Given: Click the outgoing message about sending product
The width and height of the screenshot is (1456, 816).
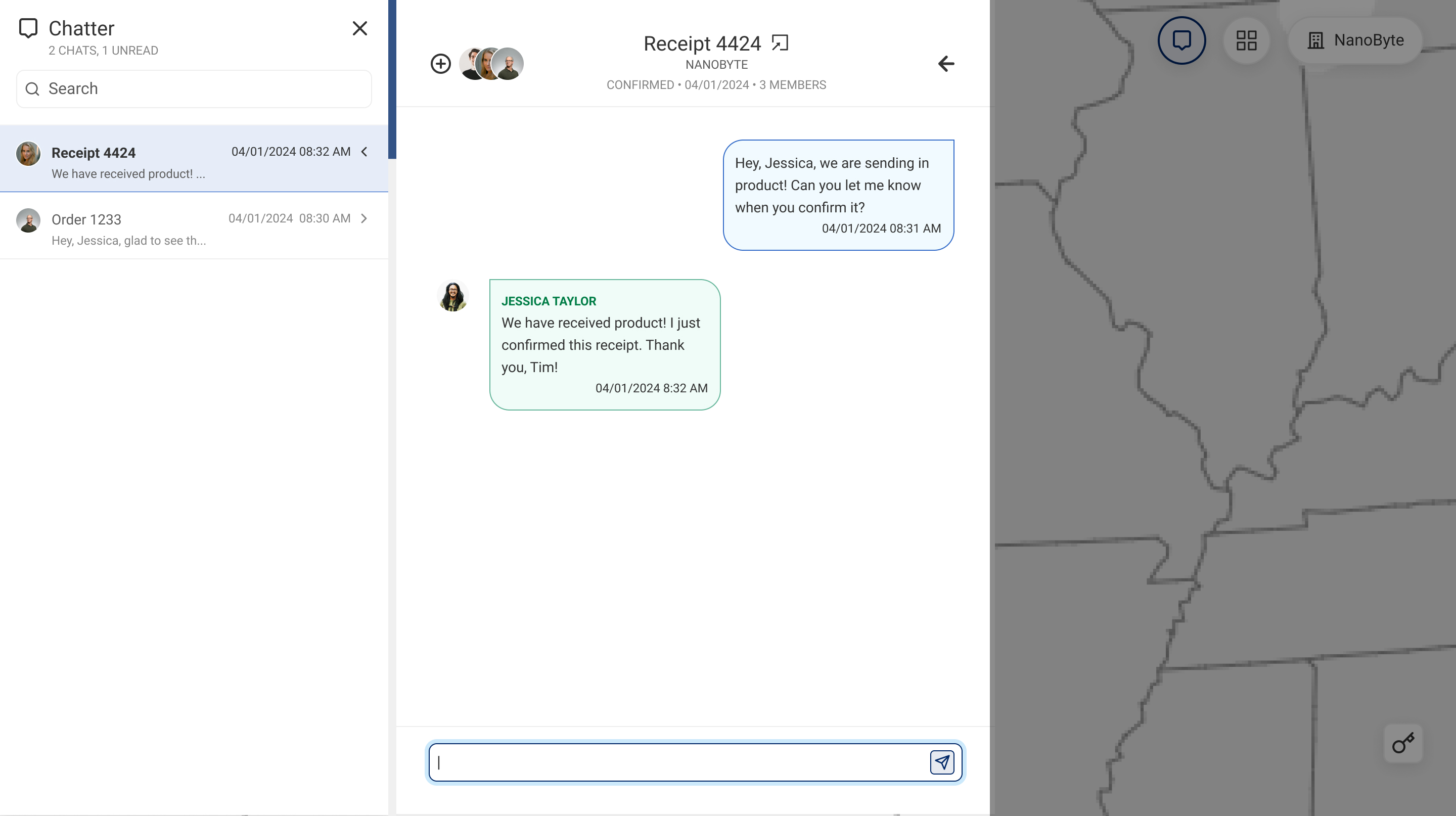Looking at the screenshot, I should (x=838, y=195).
